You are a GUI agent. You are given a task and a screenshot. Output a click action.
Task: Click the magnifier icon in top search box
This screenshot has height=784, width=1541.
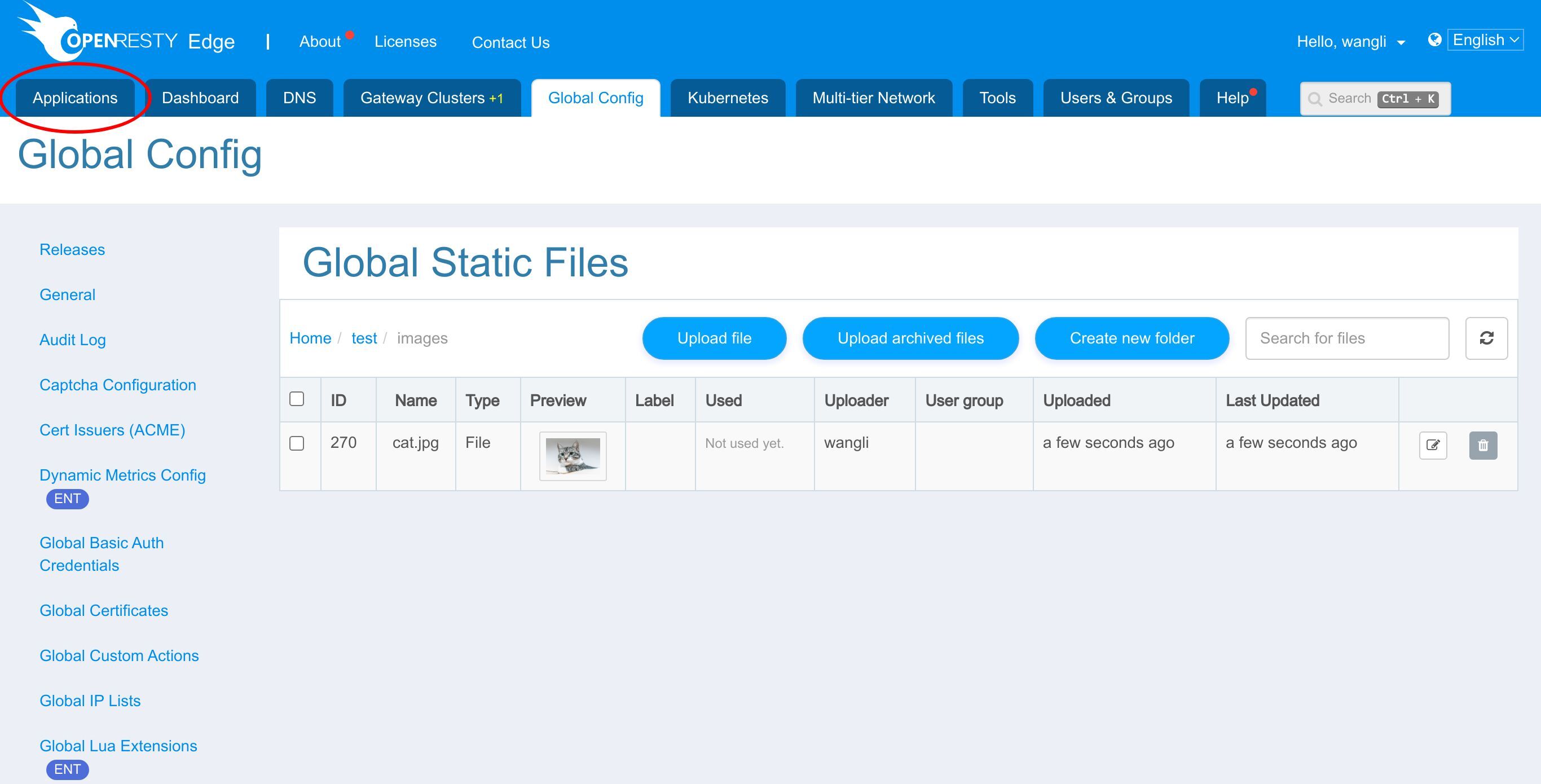[x=1314, y=99]
